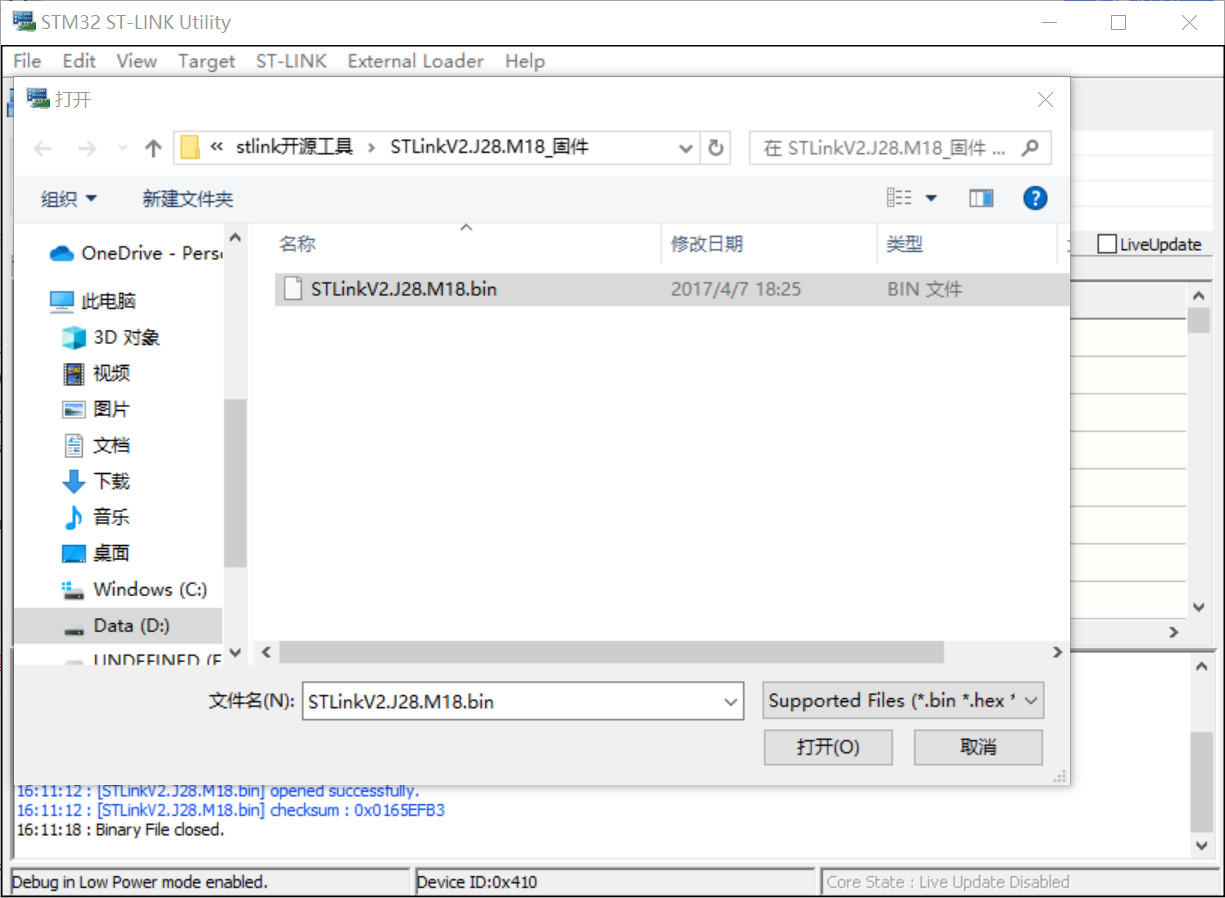Screen dimensions: 1225x898
Task: Click 新建文件夹 button
Action: (x=188, y=199)
